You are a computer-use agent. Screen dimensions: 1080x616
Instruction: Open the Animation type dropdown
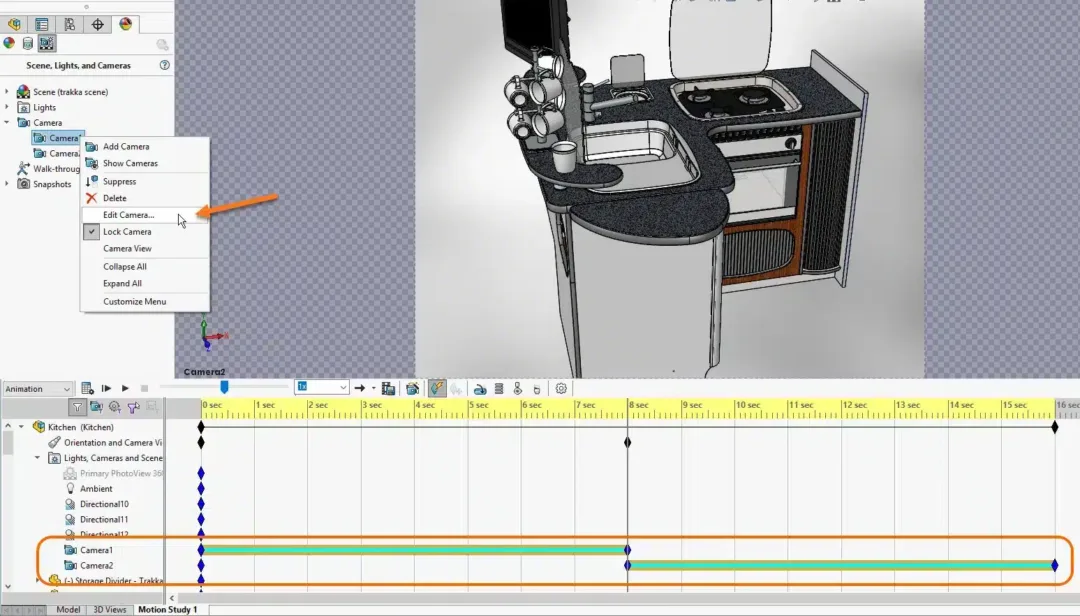point(38,388)
